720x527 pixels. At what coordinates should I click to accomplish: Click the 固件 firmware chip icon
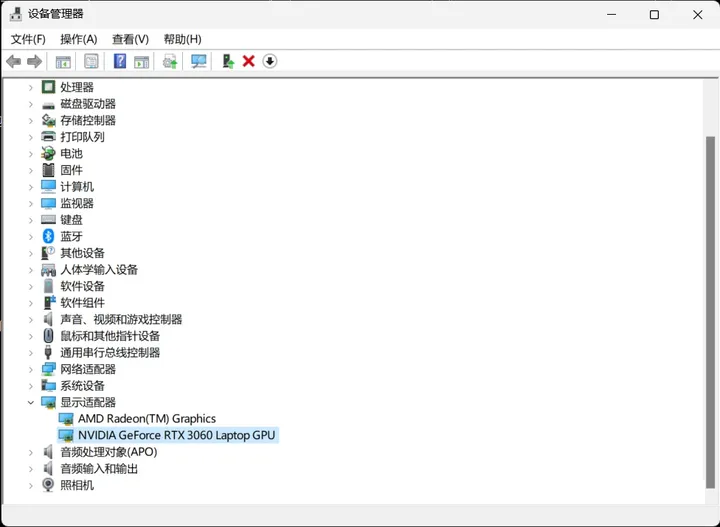[48, 170]
